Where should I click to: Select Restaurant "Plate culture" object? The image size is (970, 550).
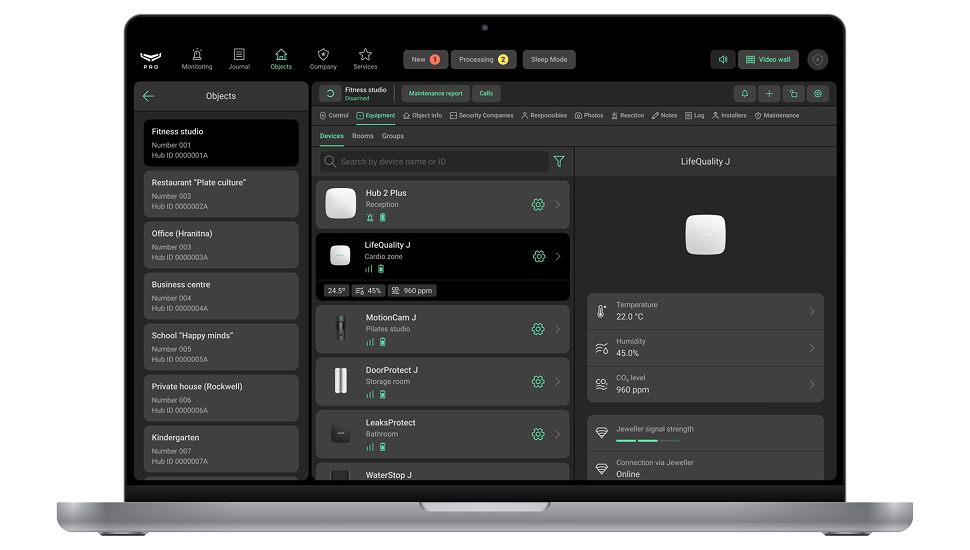(x=221, y=194)
